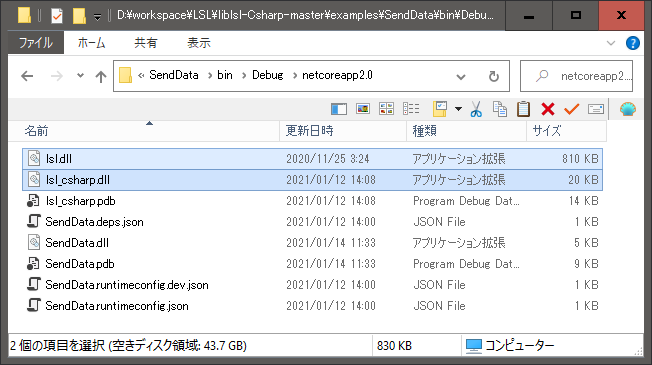Open the 共有 ribbon tab
This screenshot has width=652, height=365.
point(146,42)
